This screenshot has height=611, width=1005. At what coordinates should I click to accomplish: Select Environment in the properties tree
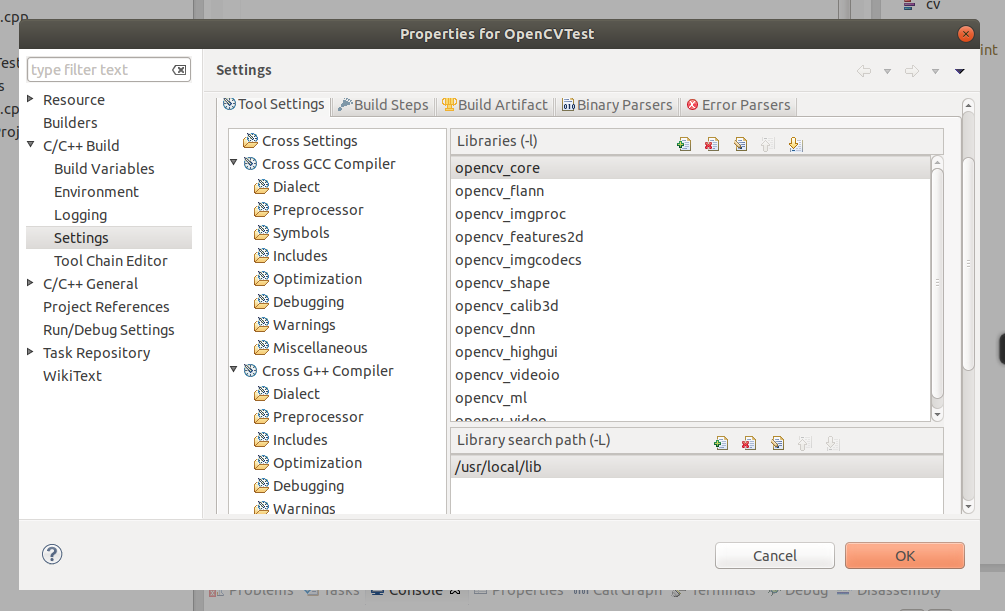tap(96, 192)
